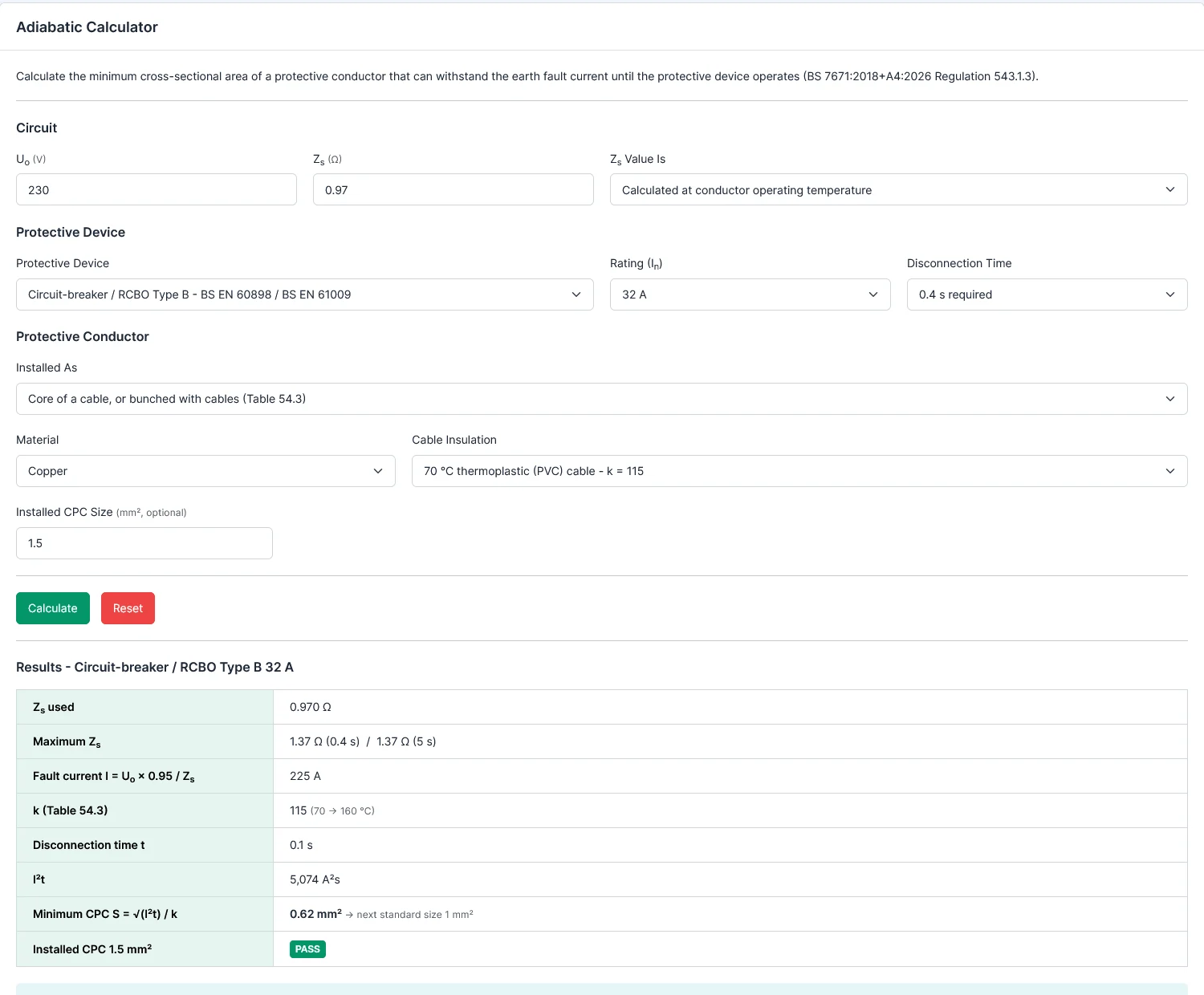The width and height of the screenshot is (1204, 995).
Task: Click the 'Protective Conductor' section heading
Action: click(83, 337)
